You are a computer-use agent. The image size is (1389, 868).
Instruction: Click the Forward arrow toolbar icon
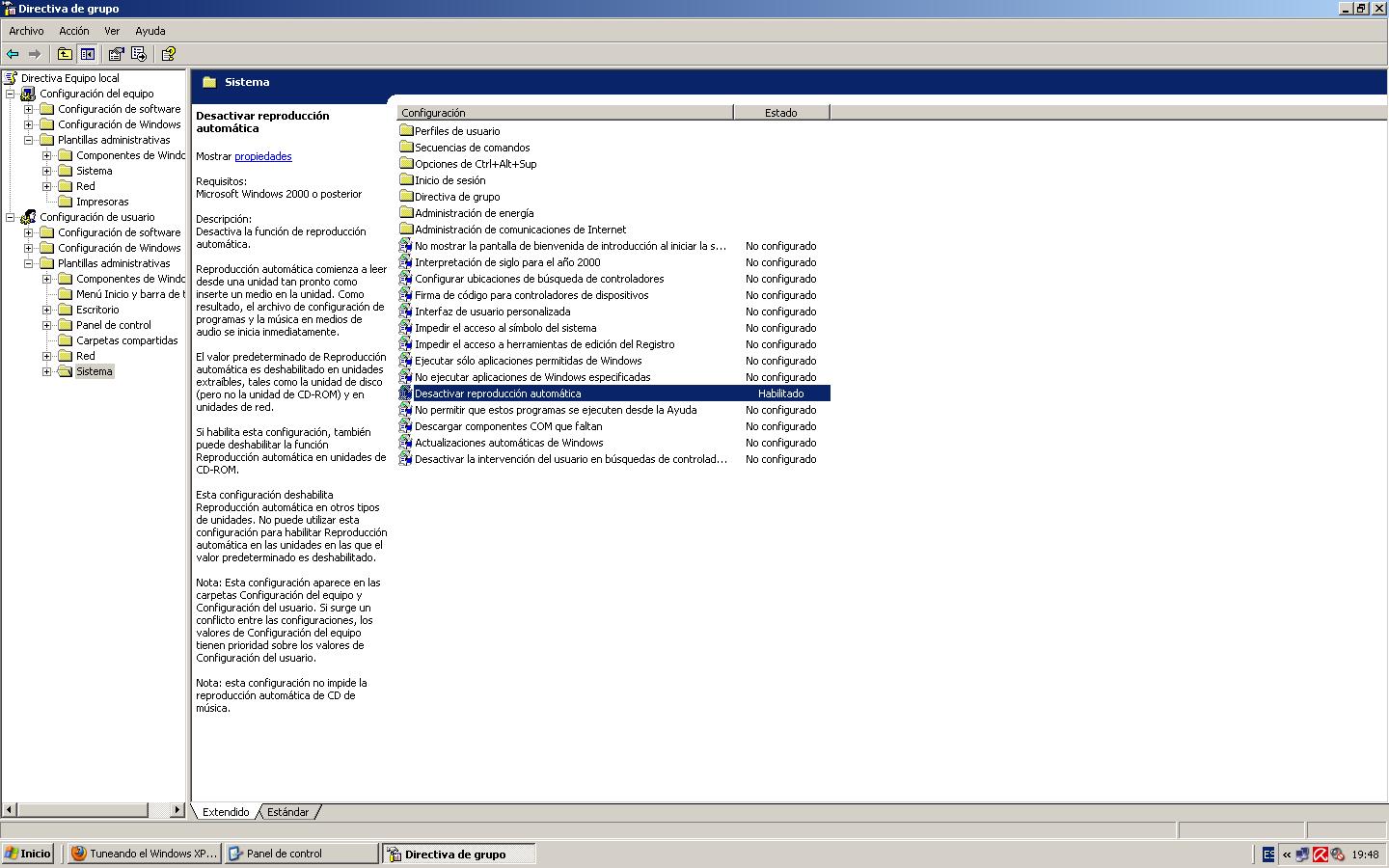point(35,54)
